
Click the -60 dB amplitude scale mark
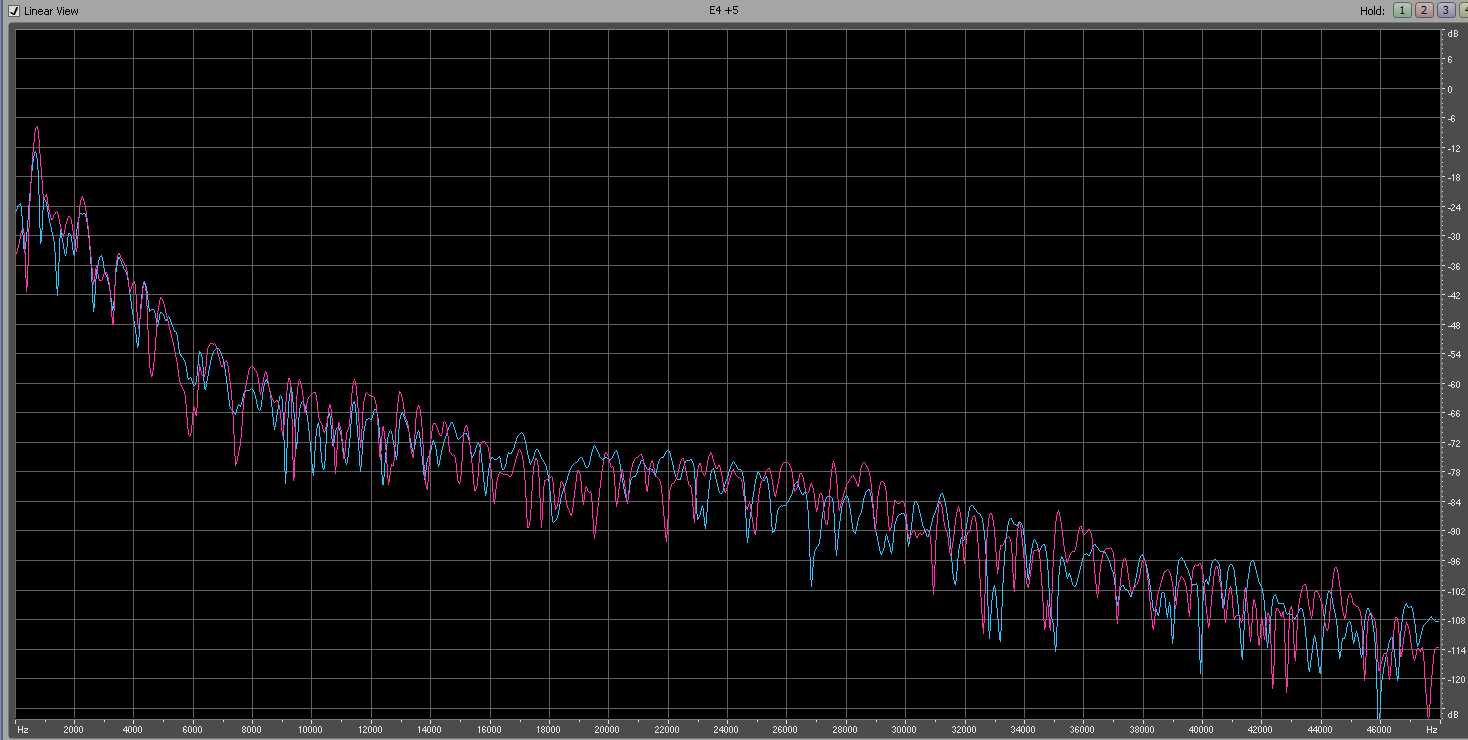point(1451,384)
